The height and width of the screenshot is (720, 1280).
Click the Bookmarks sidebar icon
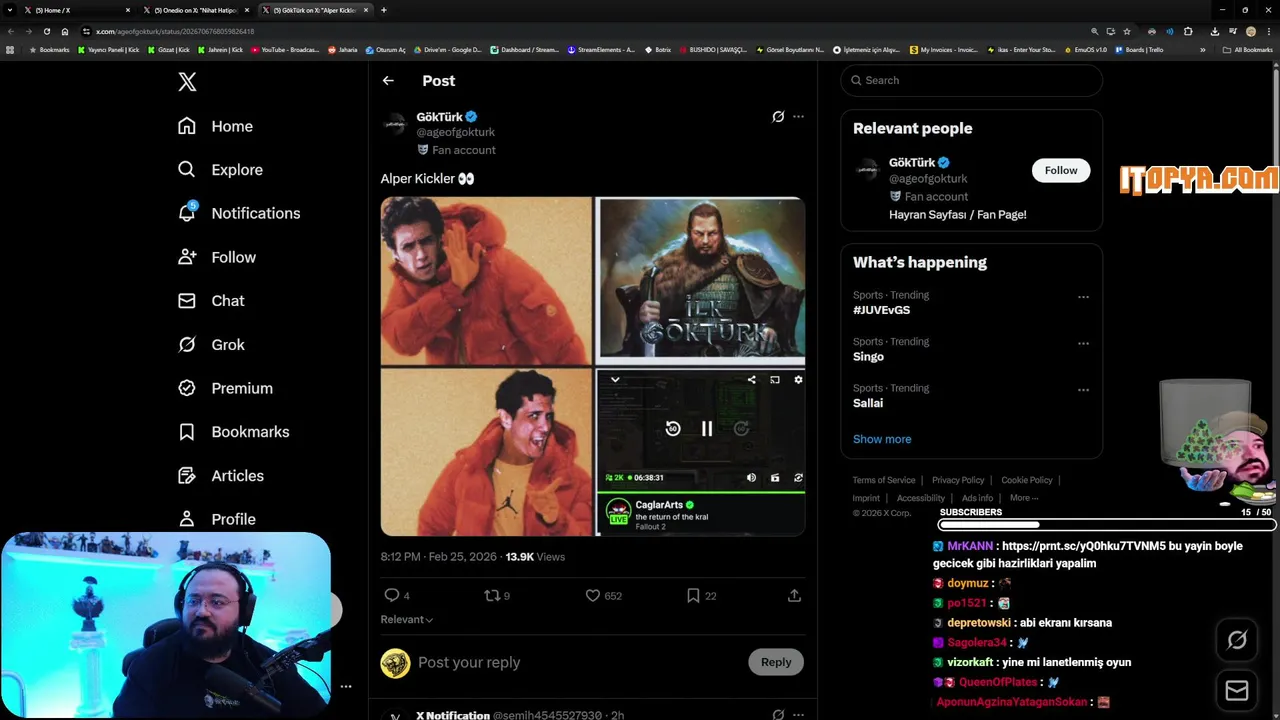[x=187, y=432]
